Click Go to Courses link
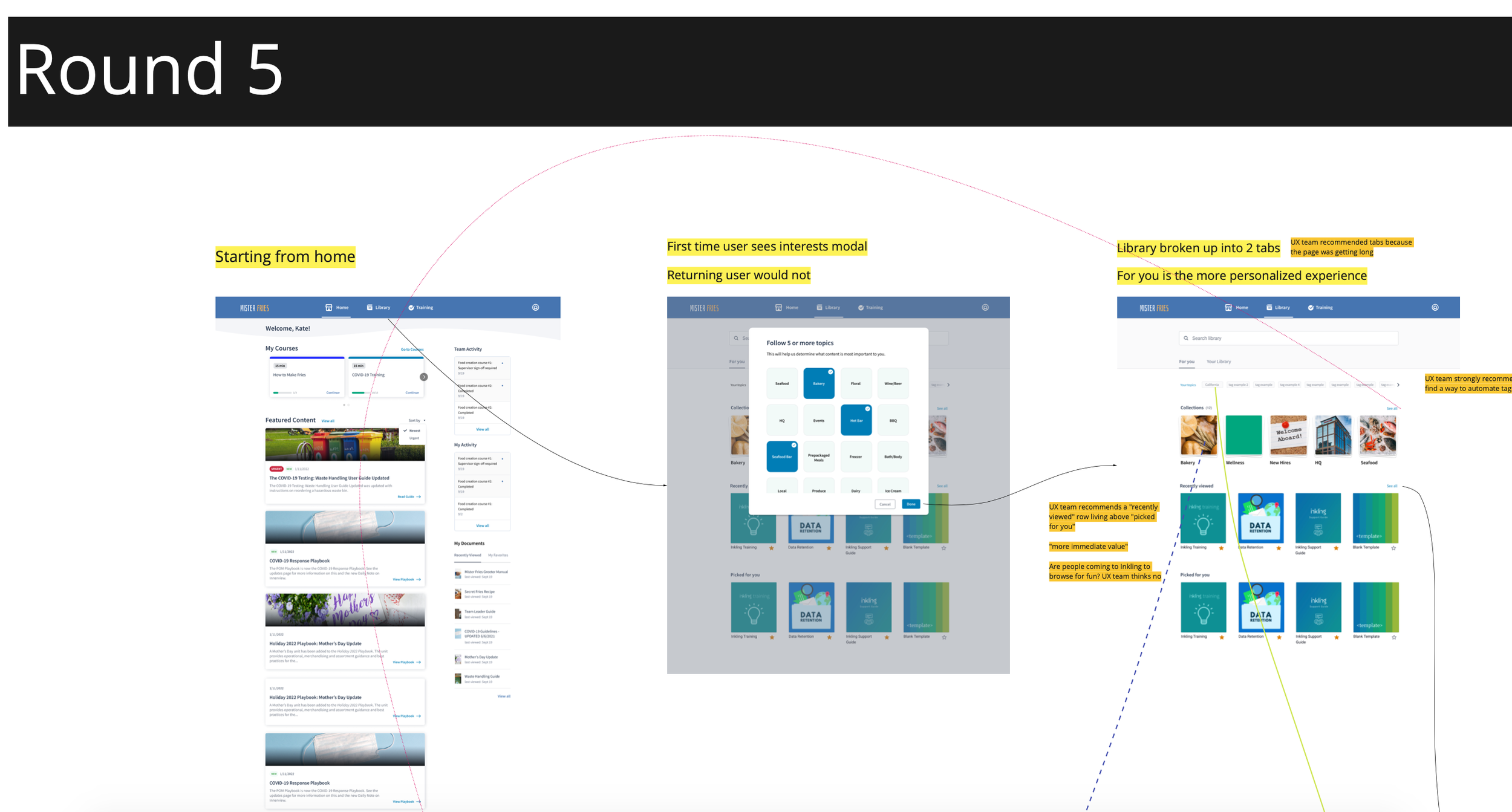This screenshot has height=812, width=1512. click(412, 349)
